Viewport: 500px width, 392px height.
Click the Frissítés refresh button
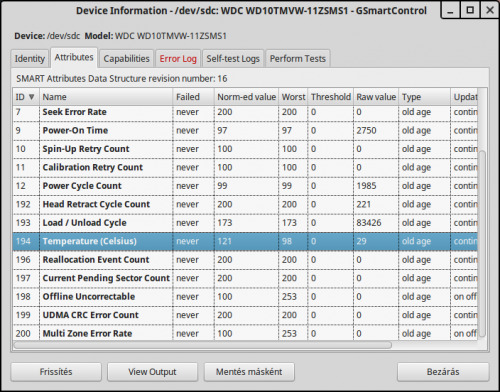pyautogui.click(x=56, y=372)
